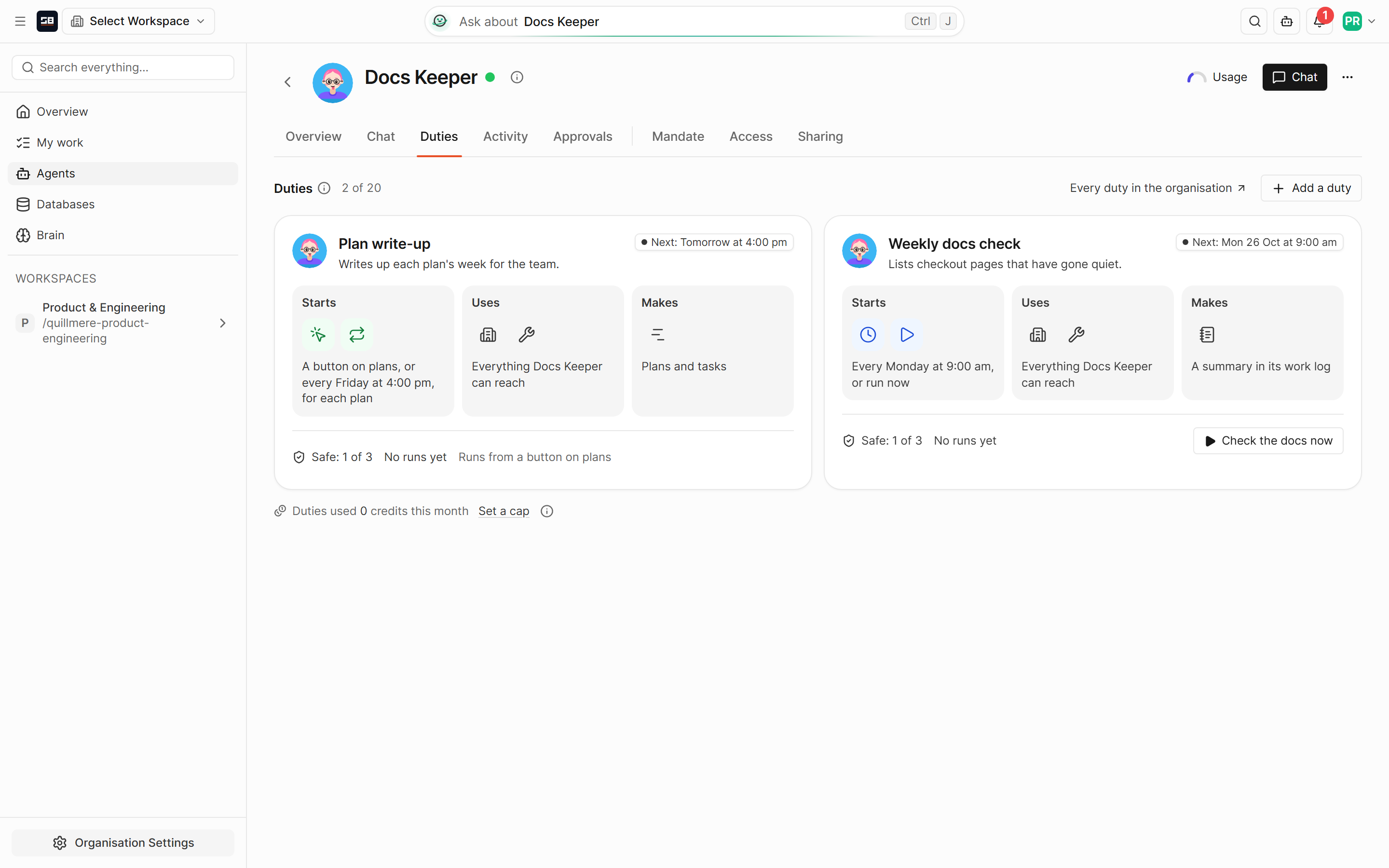The height and width of the screenshot is (868, 1389).
Task: Click the Check the docs now button
Action: click(x=1268, y=441)
